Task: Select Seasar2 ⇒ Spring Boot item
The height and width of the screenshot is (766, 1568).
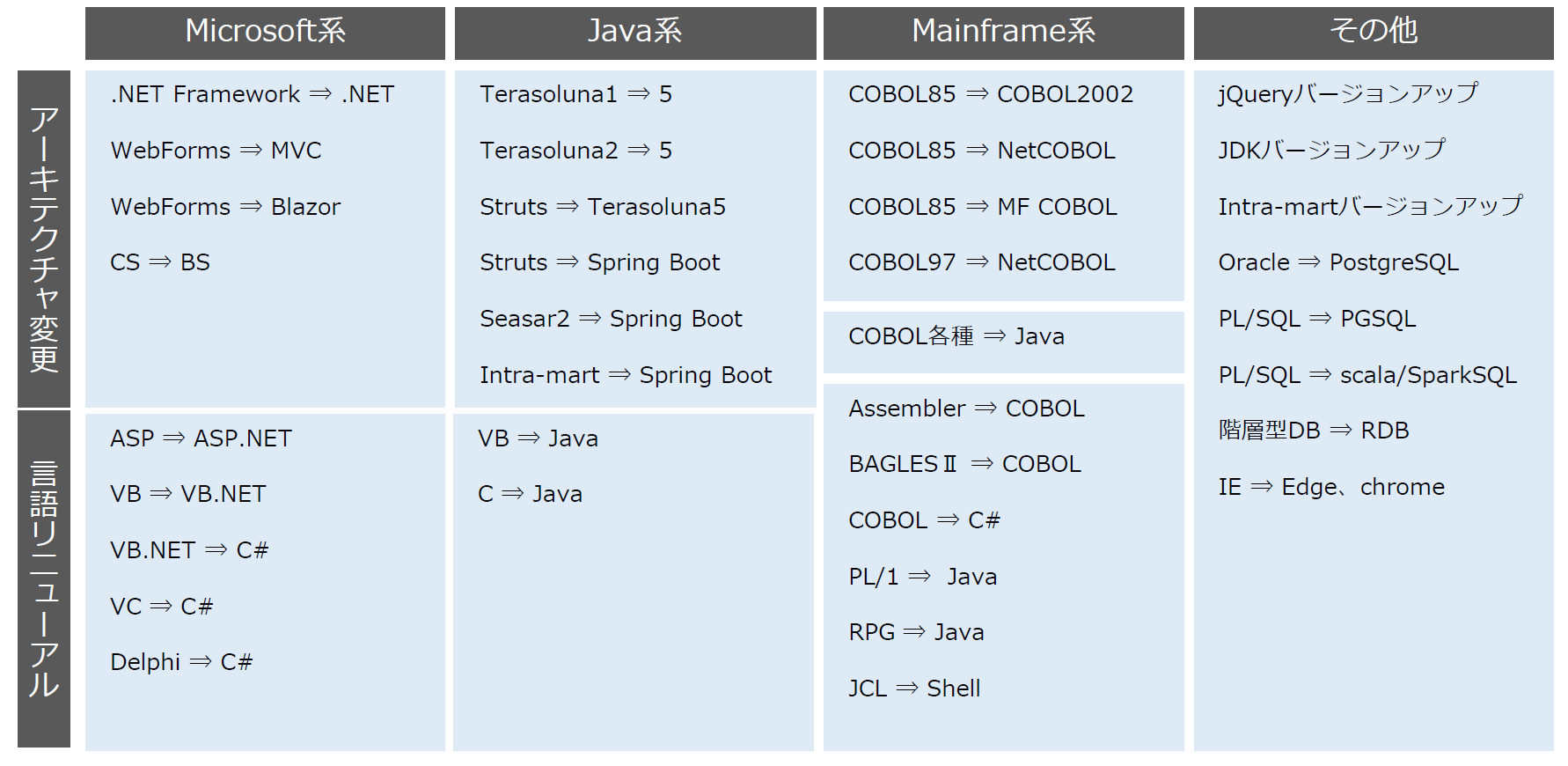Action: (x=611, y=319)
